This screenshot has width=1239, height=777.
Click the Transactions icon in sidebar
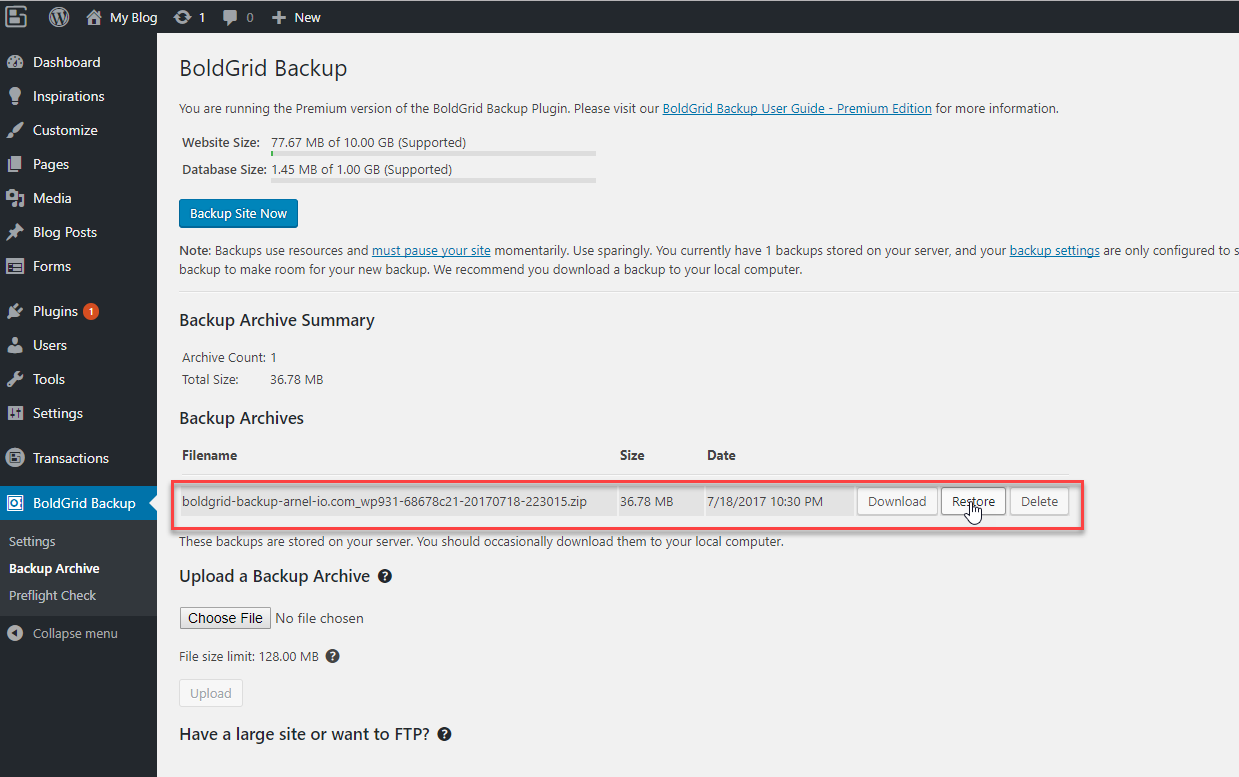tap(15, 458)
